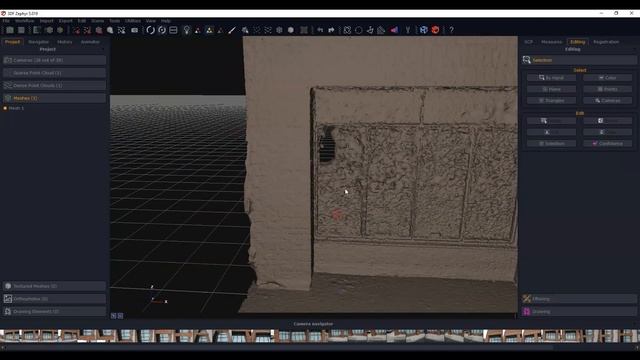Click the hollow circle icon in toolbar
This screenshot has width=640, height=360.
pos(358,30)
